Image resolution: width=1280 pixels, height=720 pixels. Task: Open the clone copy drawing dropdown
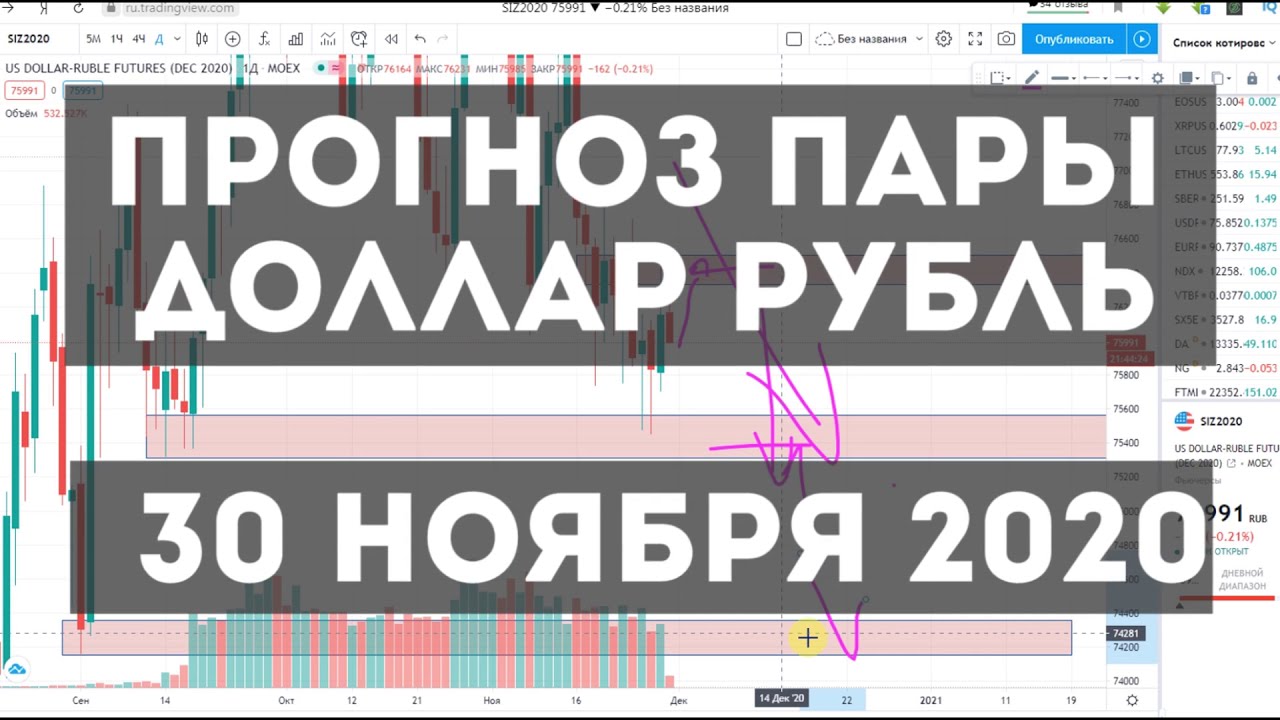(x=1221, y=78)
